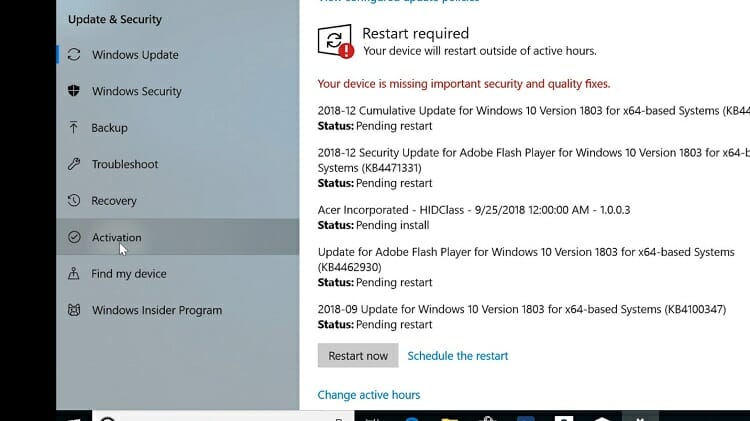The width and height of the screenshot is (750, 421).
Task: Click the Restart now button
Action: tap(358, 355)
